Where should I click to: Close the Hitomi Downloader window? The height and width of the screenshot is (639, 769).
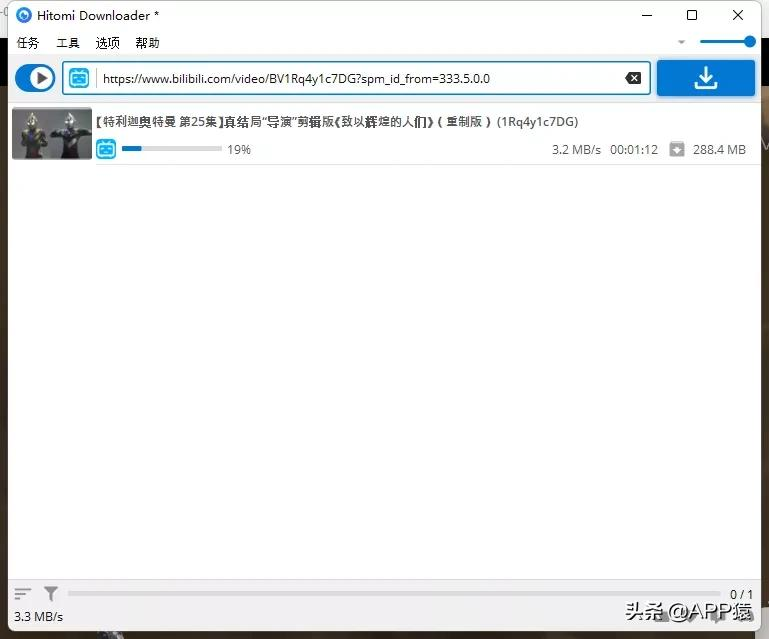pos(738,15)
